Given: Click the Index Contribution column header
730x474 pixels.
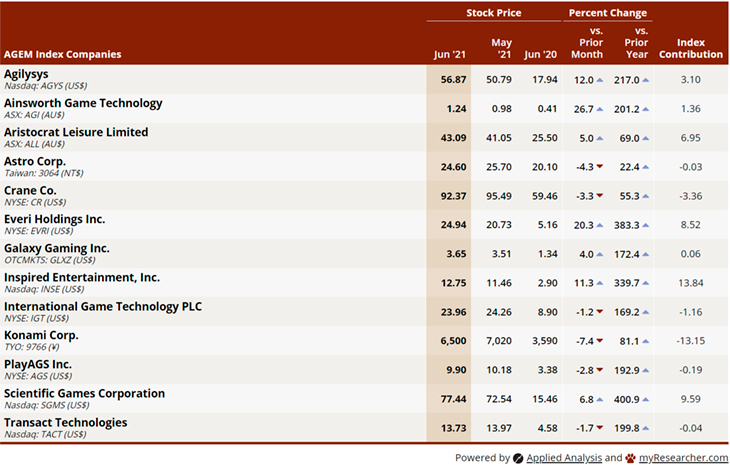Looking at the screenshot, I should pyautogui.click(x=691, y=48).
